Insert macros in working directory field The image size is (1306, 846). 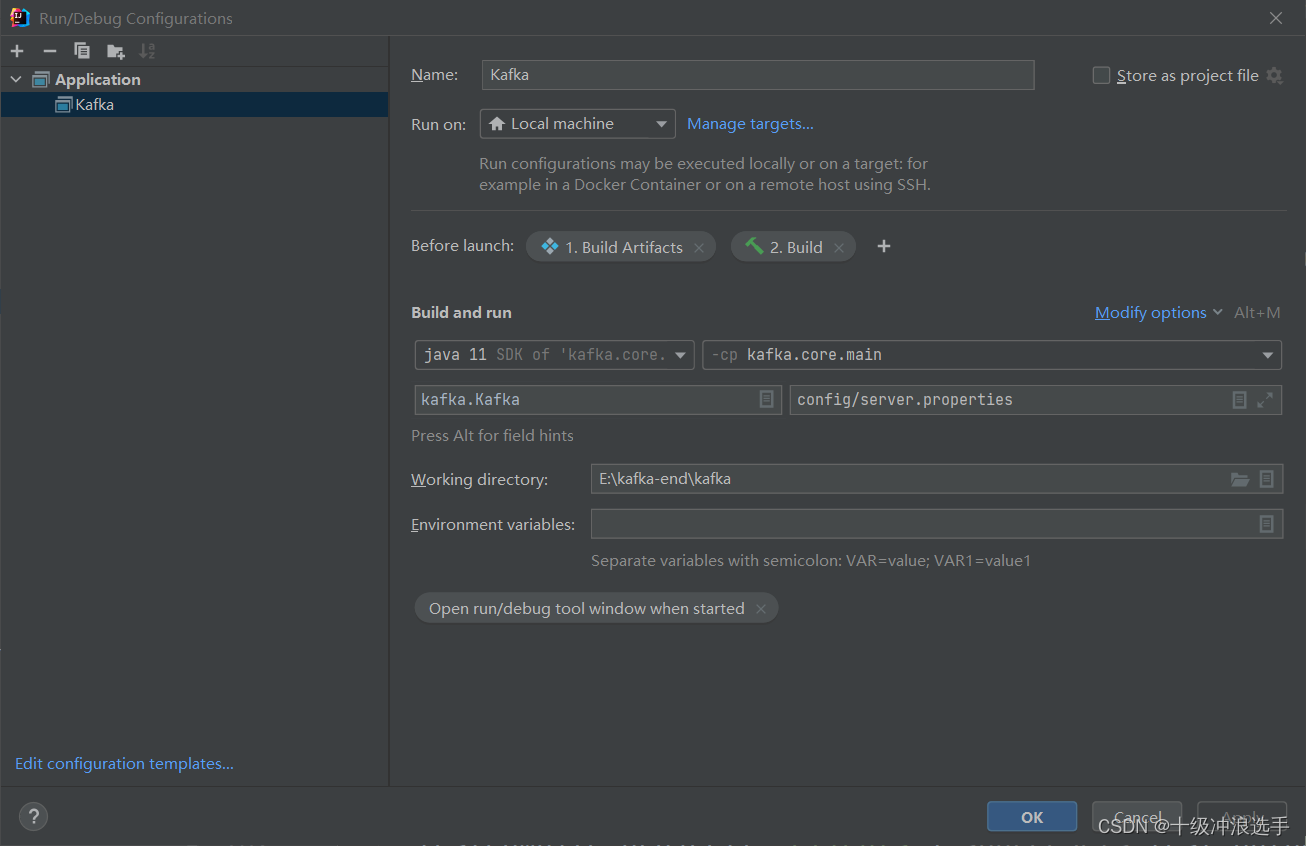pos(1266,479)
